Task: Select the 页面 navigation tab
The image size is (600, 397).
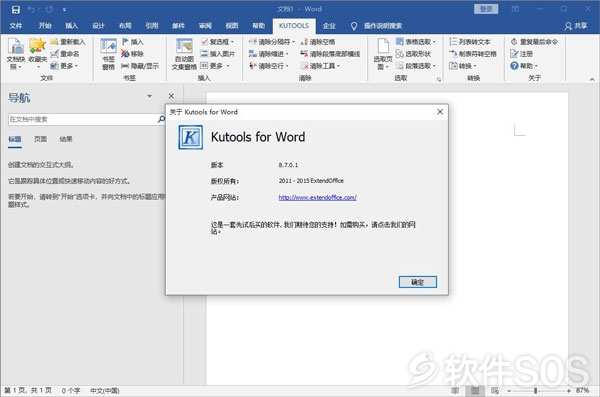Action: coord(40,139)
